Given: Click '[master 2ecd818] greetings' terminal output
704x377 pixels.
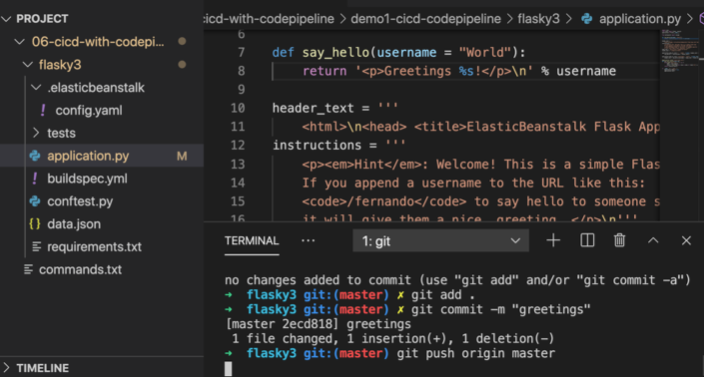Looking at the screenshot, I should 318,324.
